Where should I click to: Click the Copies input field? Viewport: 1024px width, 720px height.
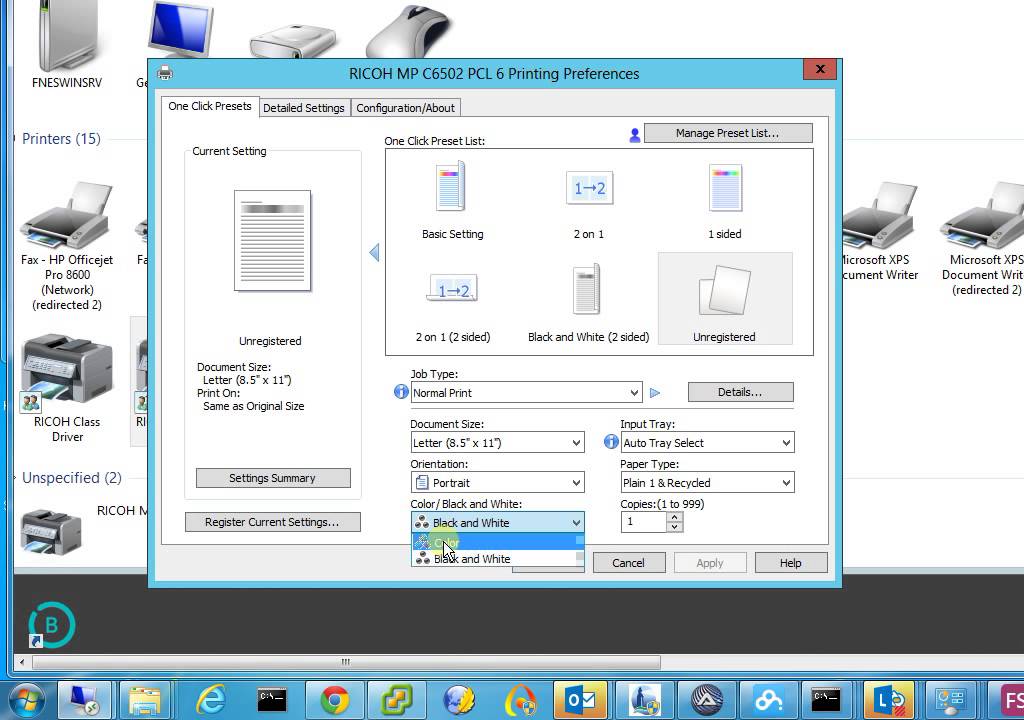644,522
